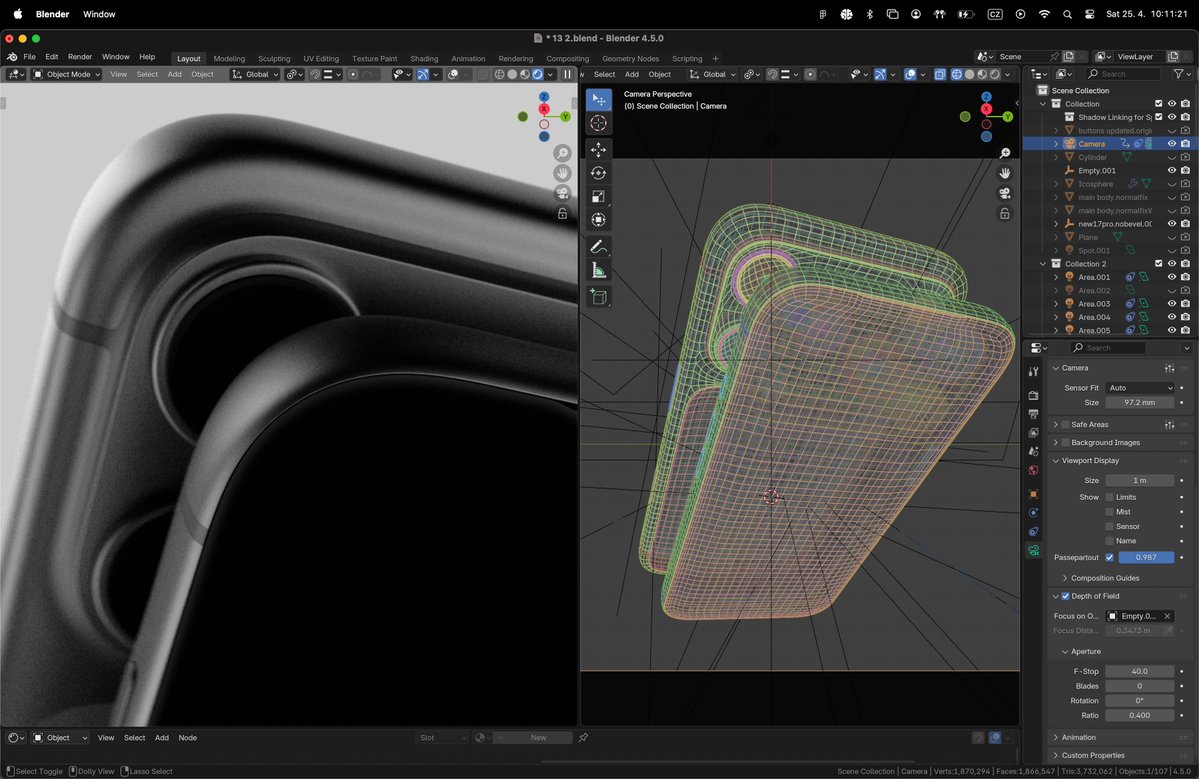1199x779 pixels.
Task: Click the camera data properties tab icon
Action: point(1033,550)
